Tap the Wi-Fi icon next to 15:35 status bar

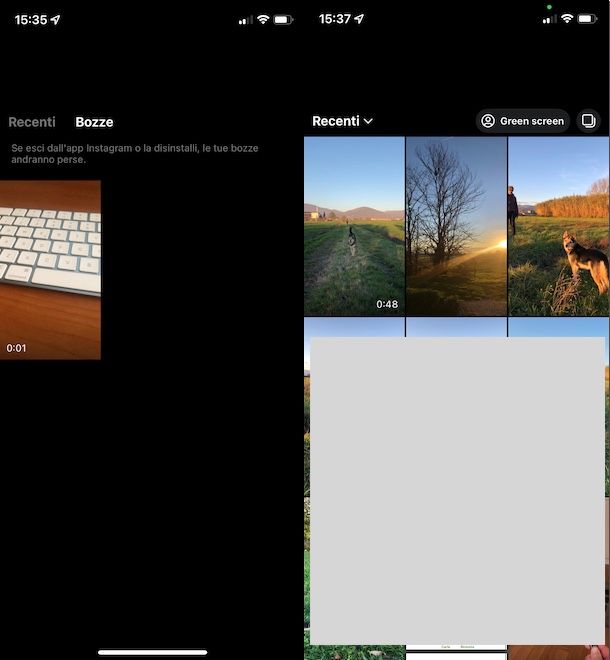(x=263, y=19)
